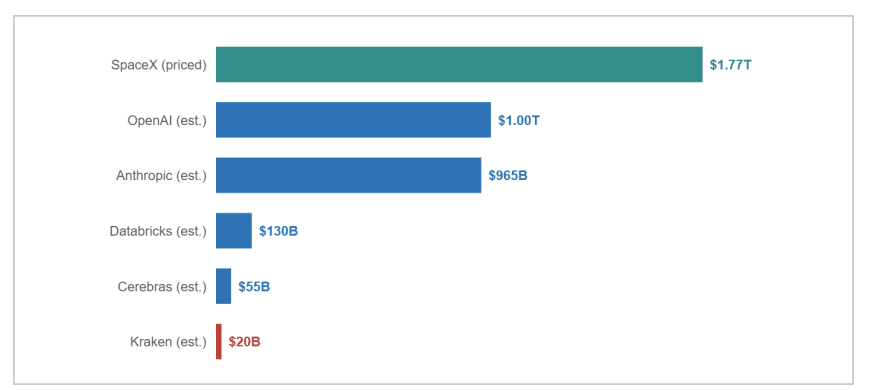Click the $1.00T value label

point(519,120)
